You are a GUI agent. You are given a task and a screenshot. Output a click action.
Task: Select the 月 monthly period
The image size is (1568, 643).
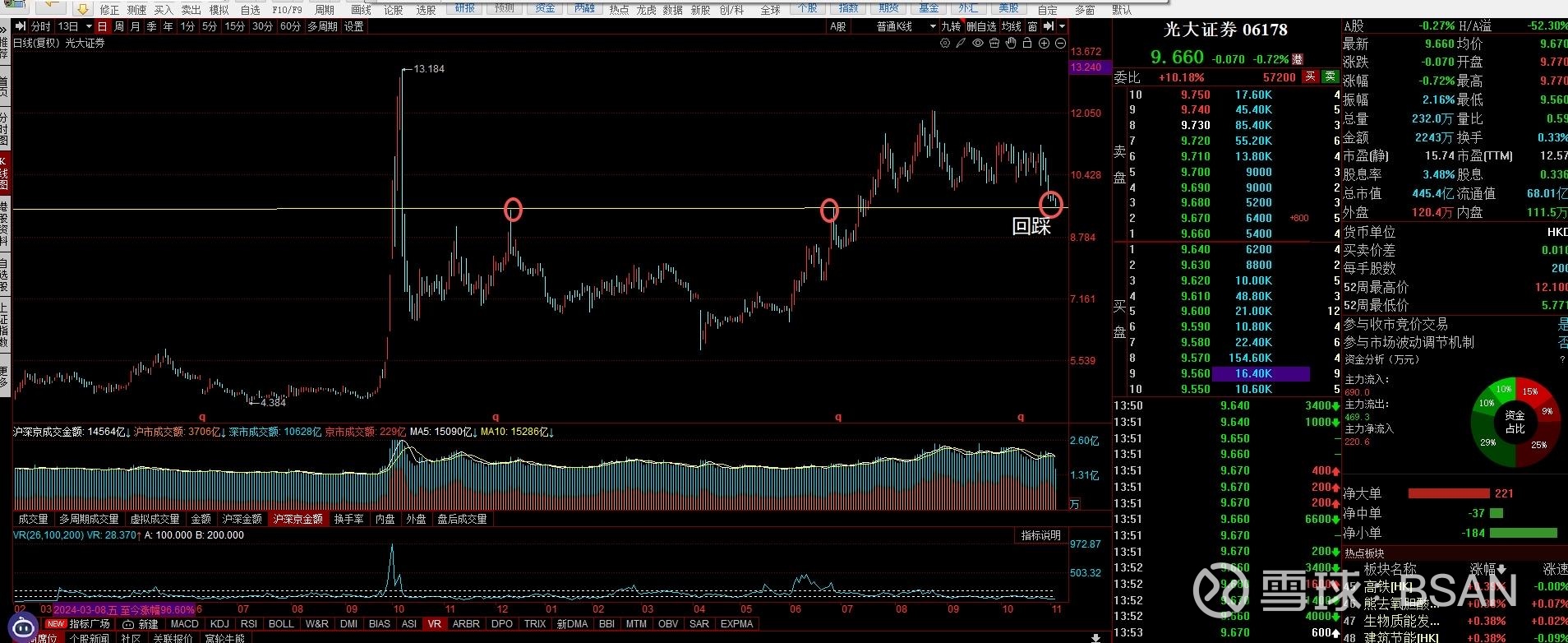coord(136,26)
